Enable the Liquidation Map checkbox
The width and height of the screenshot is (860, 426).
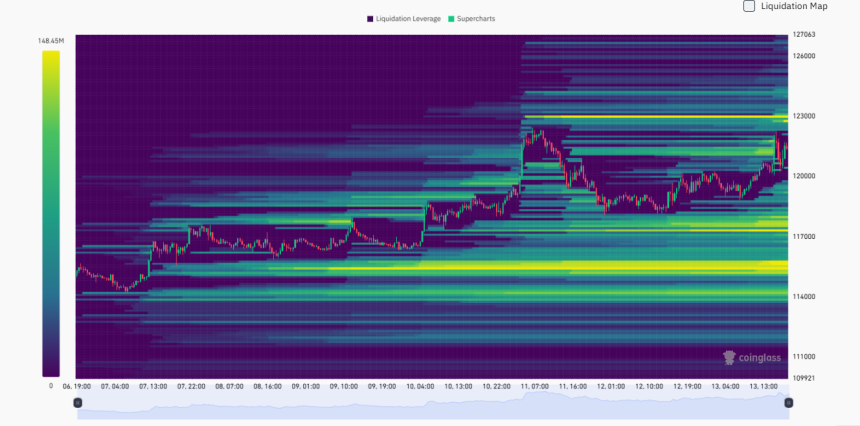coord(749,6)
